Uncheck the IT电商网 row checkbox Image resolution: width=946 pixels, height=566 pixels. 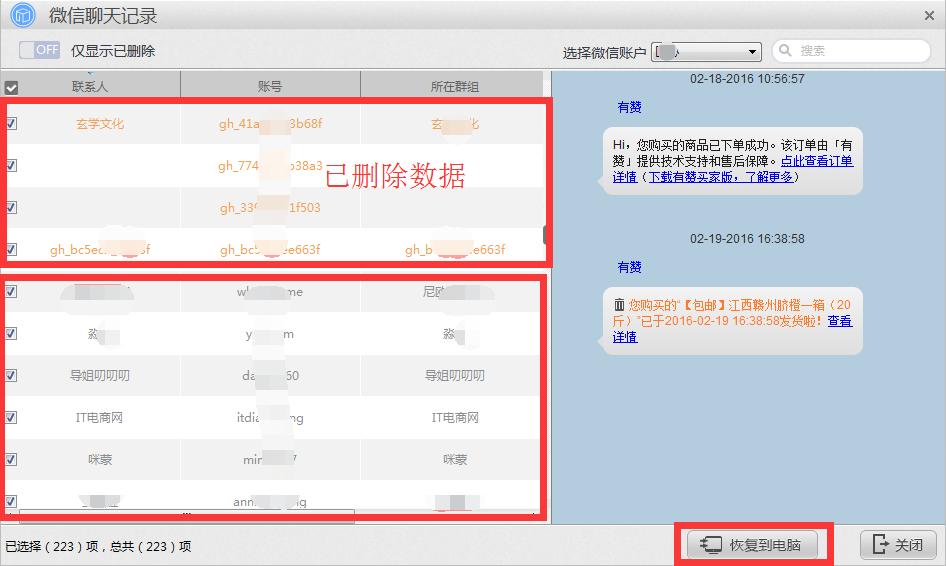pyautogui.click(x=11, y=417)
